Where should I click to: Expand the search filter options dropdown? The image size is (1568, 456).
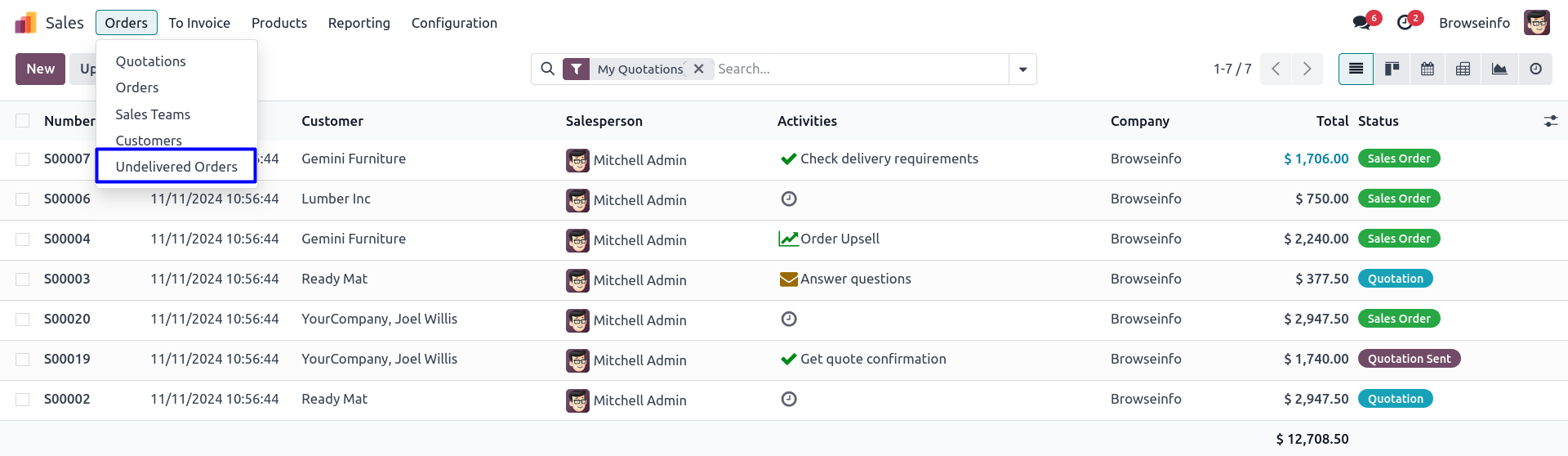(1022, 69)
